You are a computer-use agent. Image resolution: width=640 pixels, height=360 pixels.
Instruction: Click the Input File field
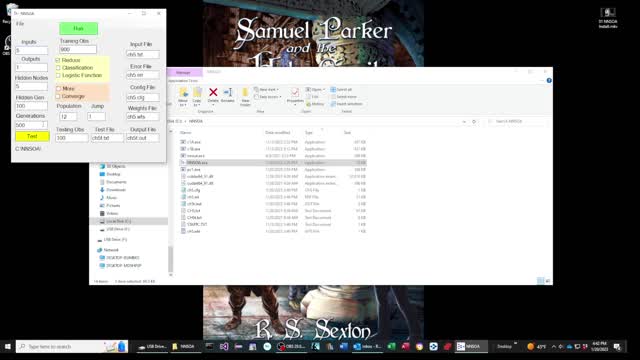(x=142, y=54)
